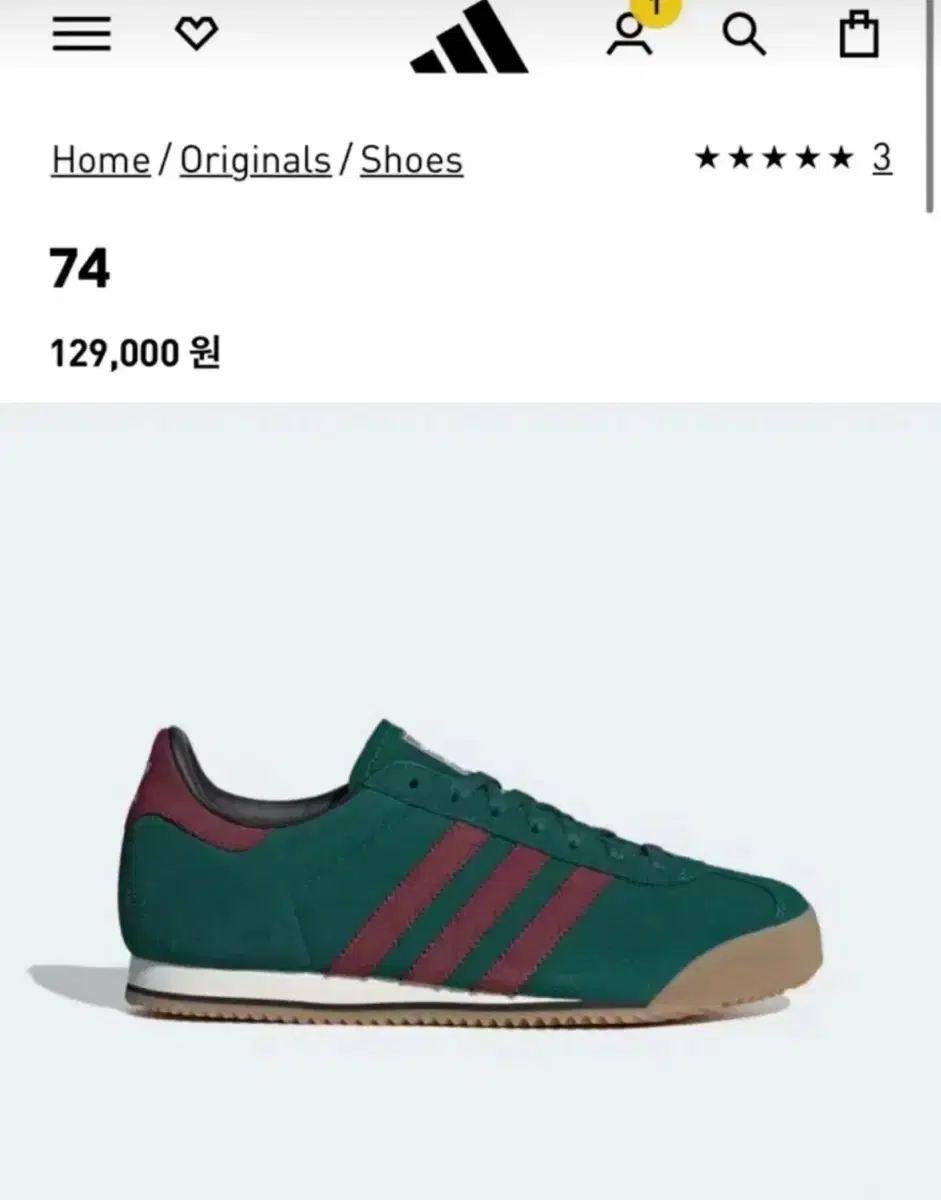Go to homepage via adidas logo
941x1200 pixels.
(469, 38)
